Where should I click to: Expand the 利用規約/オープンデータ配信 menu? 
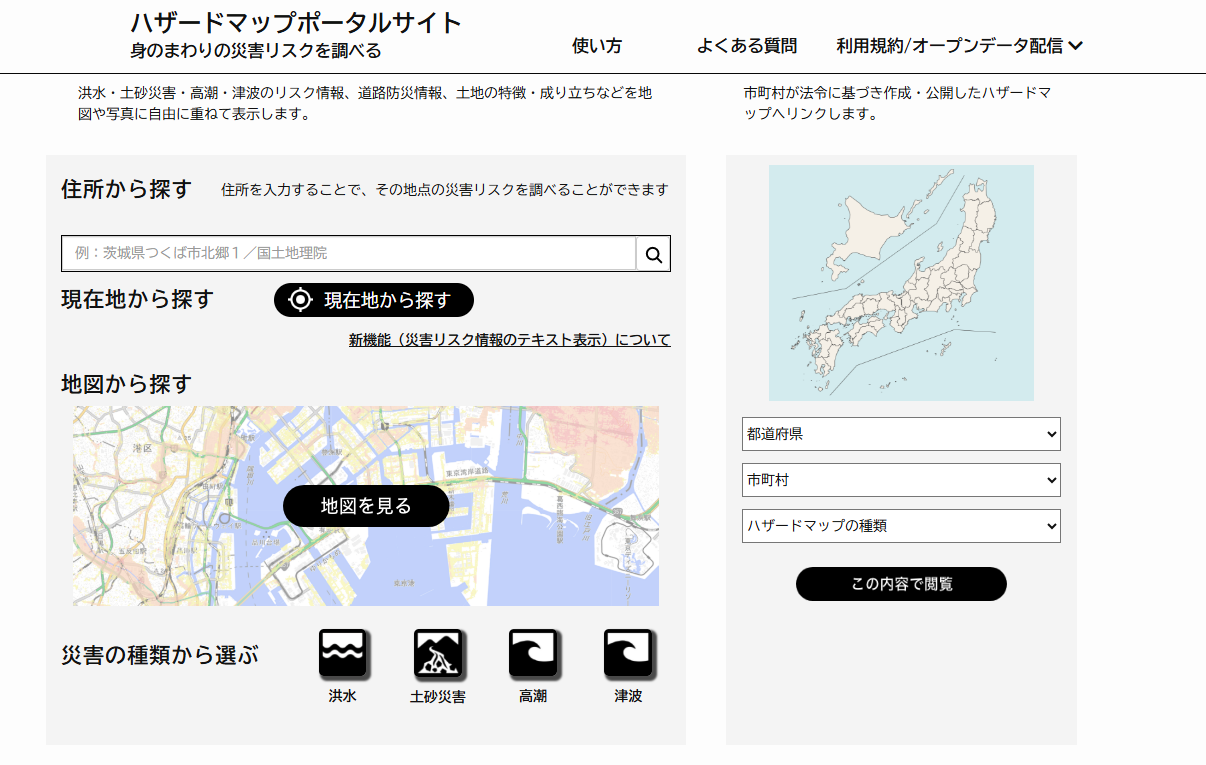coord(959,46)
